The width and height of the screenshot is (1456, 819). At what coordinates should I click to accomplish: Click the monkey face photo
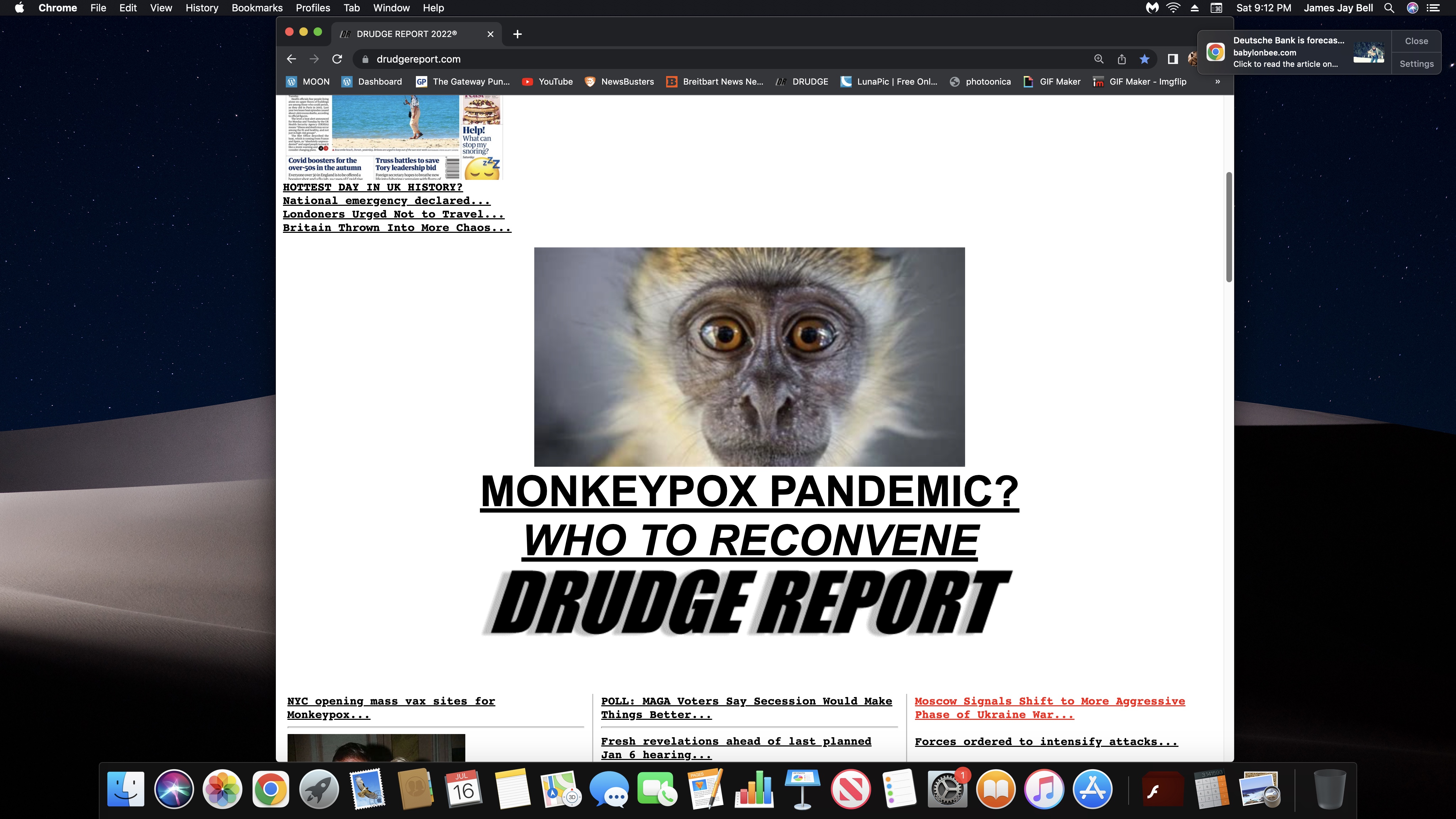(749, 357)
